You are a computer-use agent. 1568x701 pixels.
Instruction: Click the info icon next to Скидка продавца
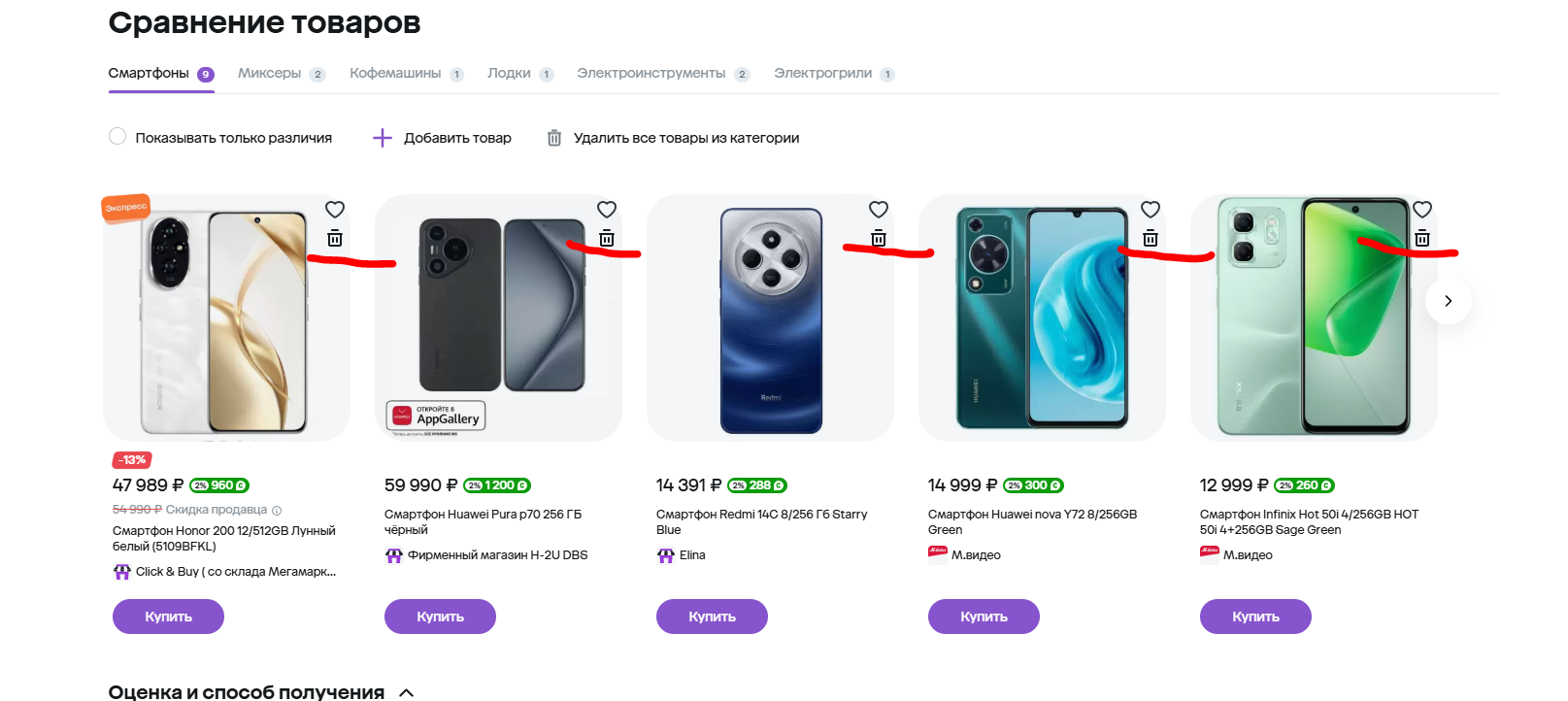click(277, 511)
